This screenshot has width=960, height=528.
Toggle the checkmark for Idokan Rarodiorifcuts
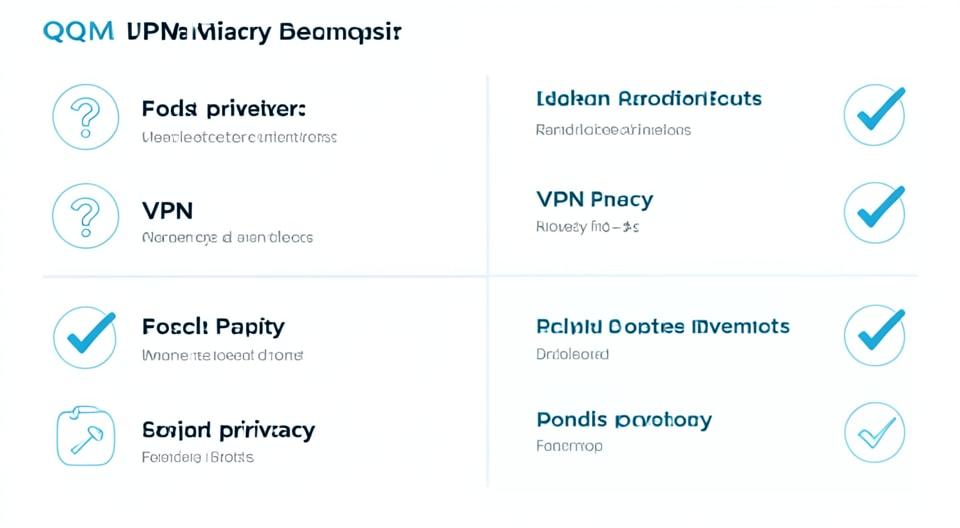(875, 115)
